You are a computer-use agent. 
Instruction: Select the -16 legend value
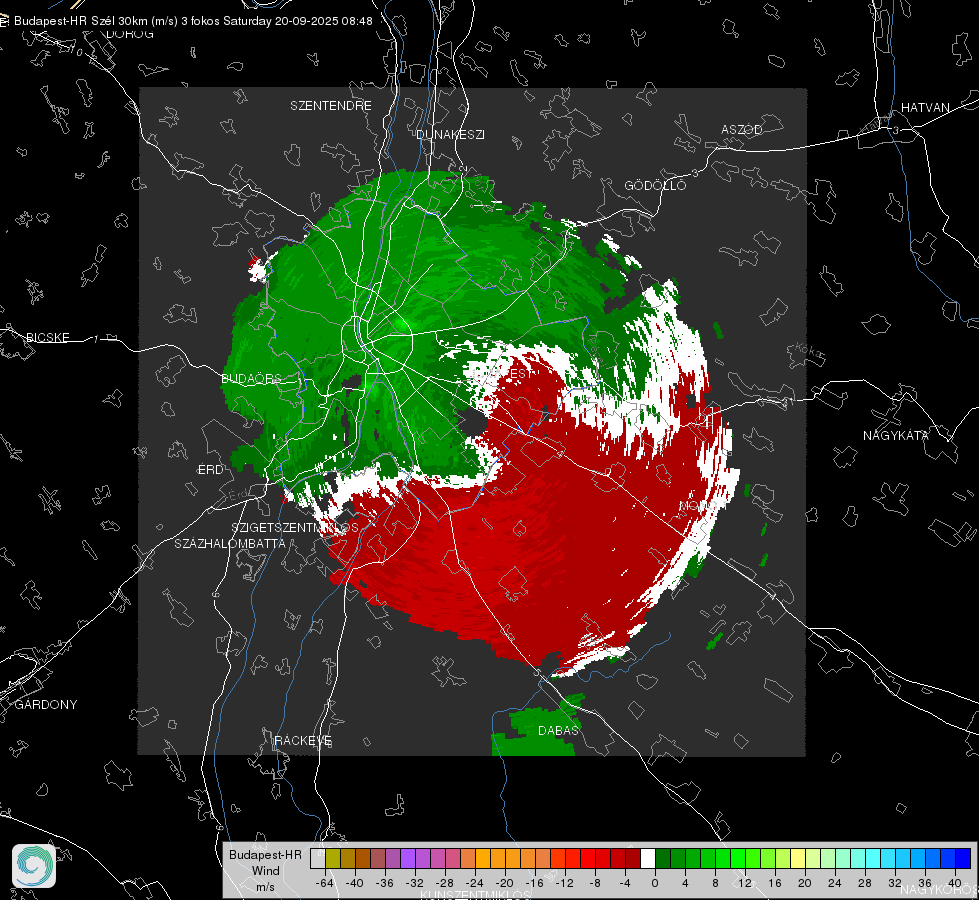(534, 883)
